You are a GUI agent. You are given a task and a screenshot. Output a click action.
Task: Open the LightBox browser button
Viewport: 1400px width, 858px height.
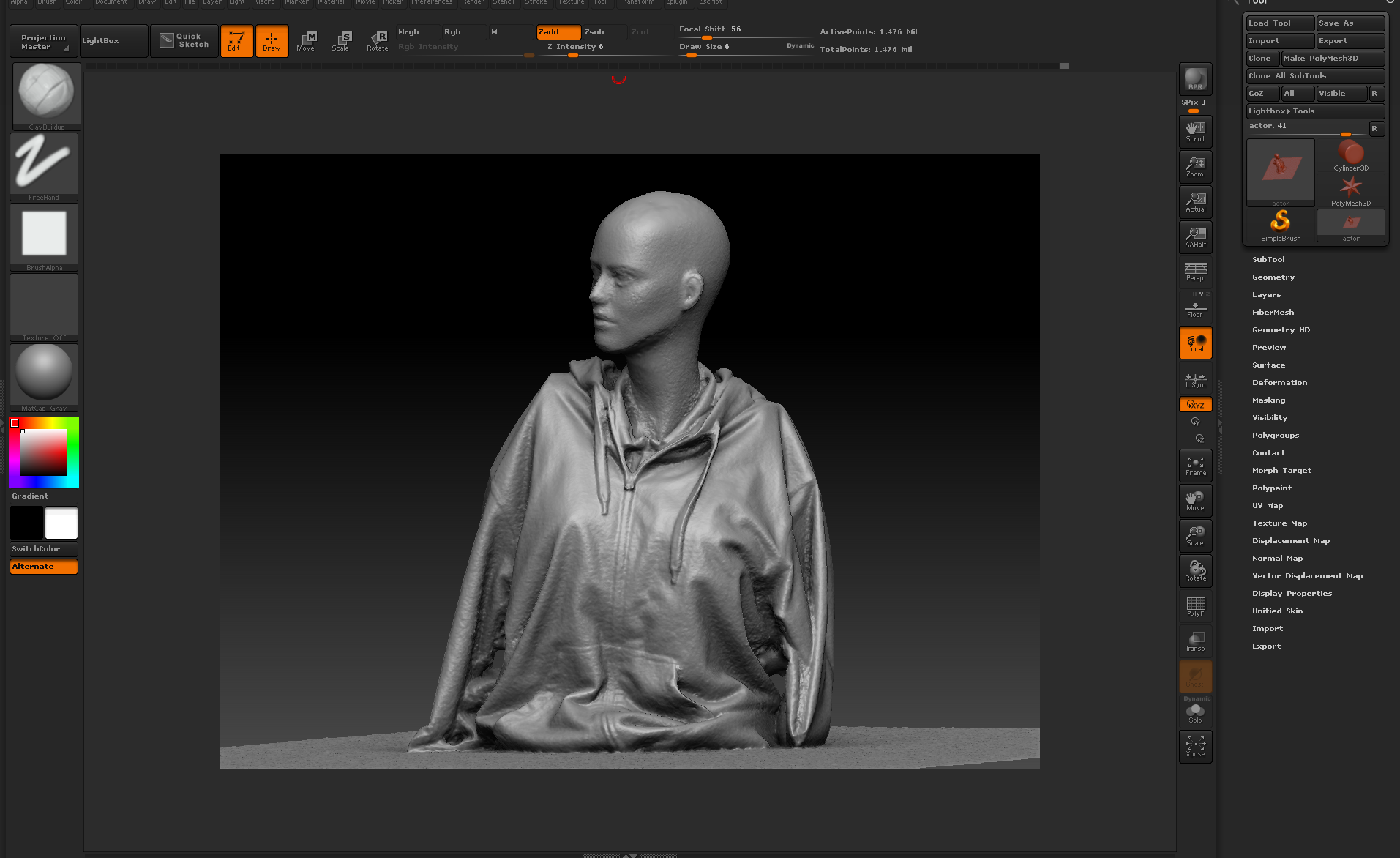113,41
